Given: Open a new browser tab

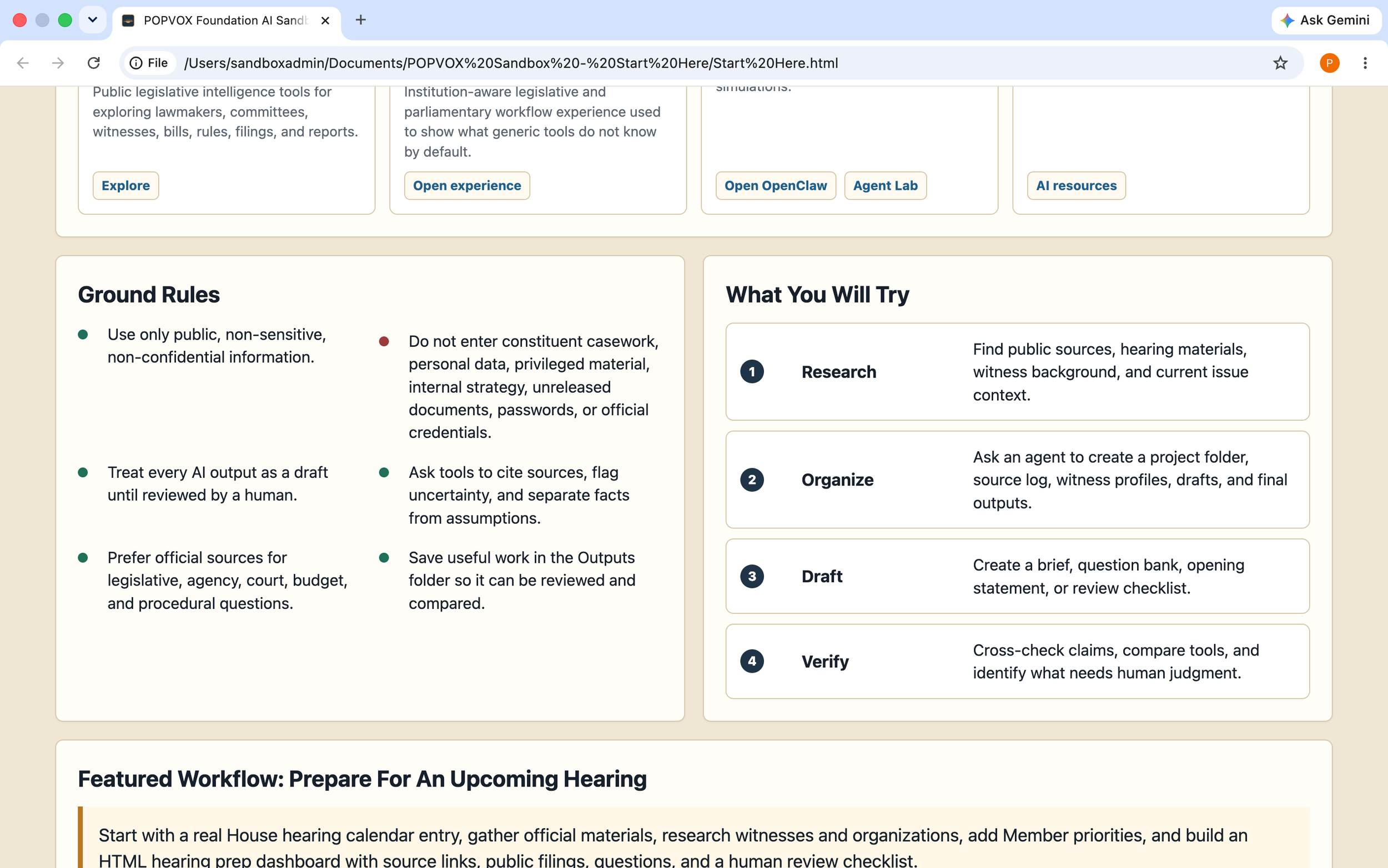Looking at the screenshot, I should 361,20.
